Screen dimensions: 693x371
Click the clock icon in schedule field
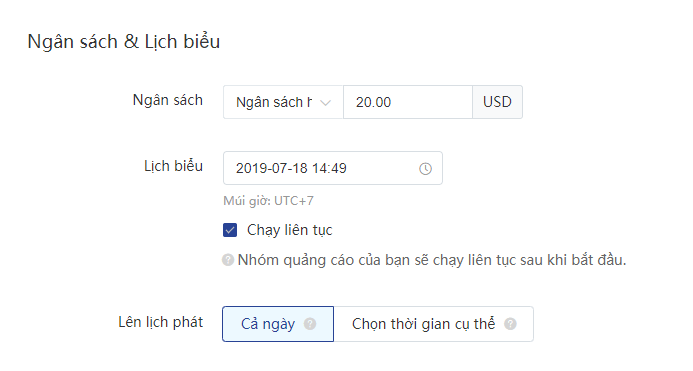pos(425,168)
